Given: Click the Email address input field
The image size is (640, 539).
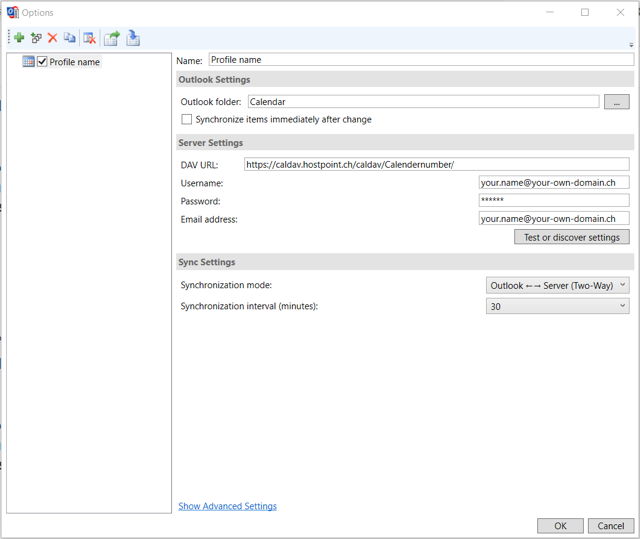Looking at the screenshot, I should pyautogui.click(x=554, y=218).
